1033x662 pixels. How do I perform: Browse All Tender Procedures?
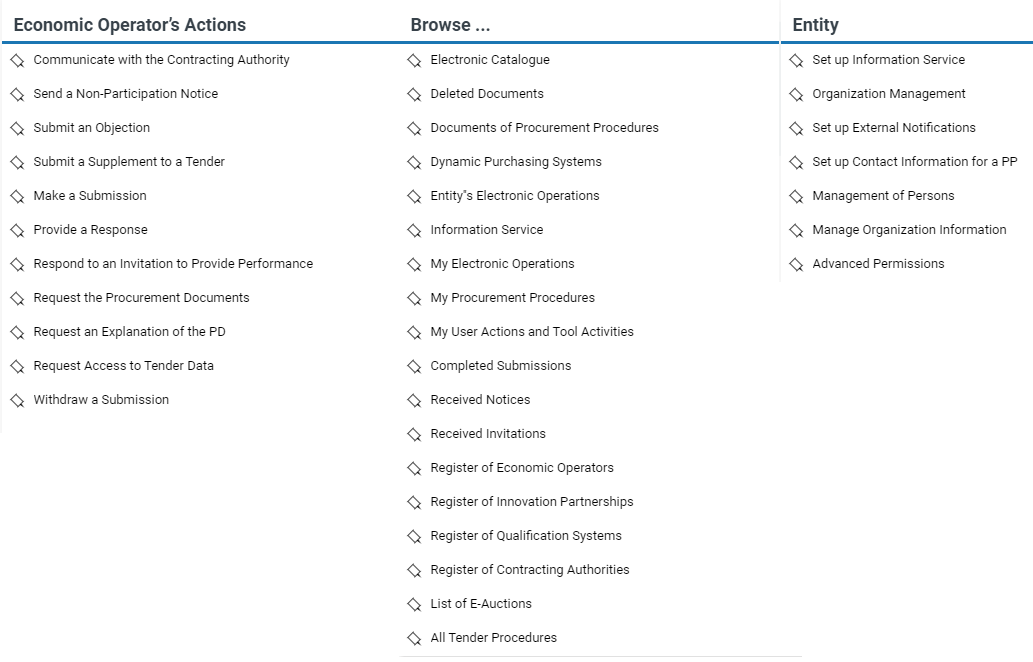click(493, 638)
